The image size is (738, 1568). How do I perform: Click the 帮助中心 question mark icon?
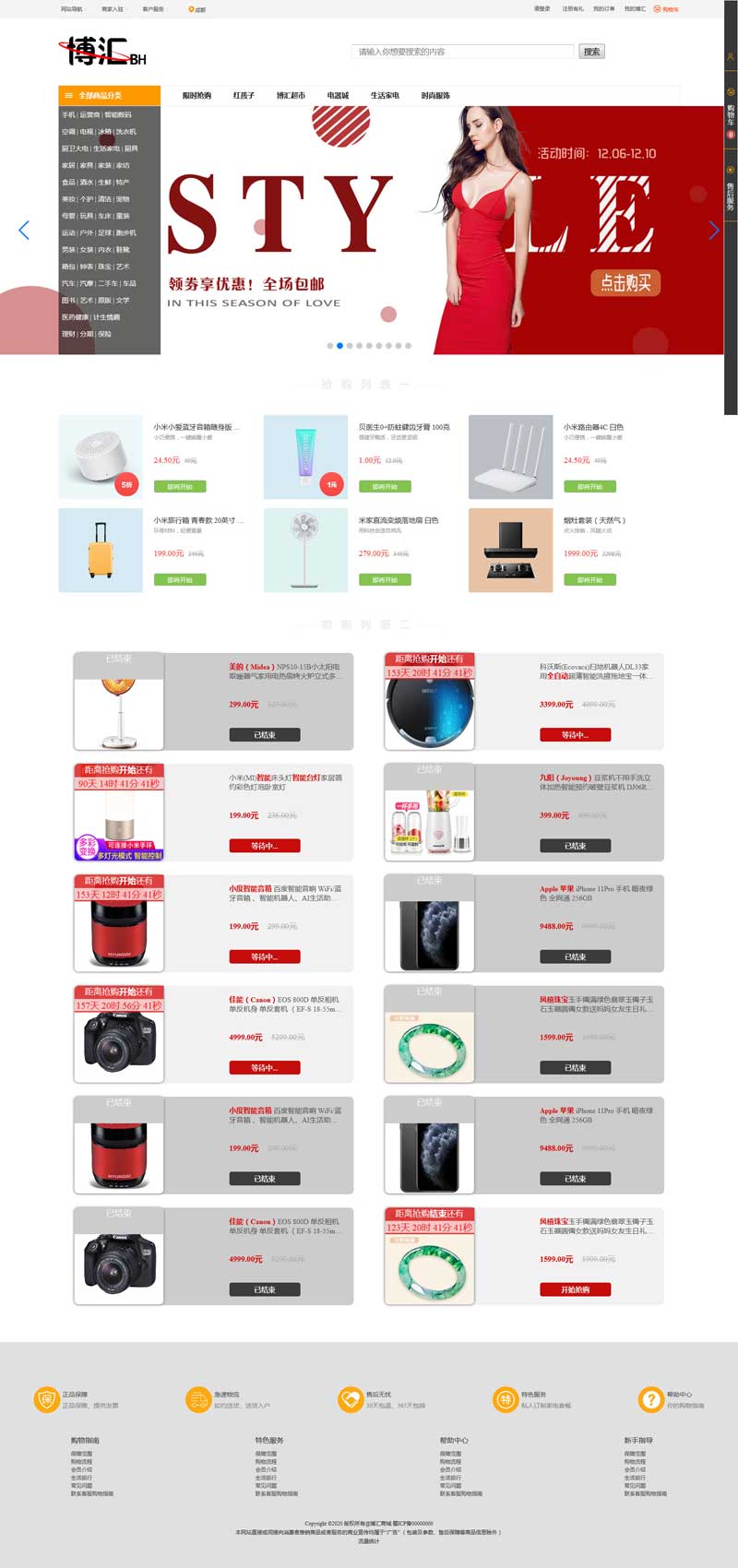pos(650,1399)
